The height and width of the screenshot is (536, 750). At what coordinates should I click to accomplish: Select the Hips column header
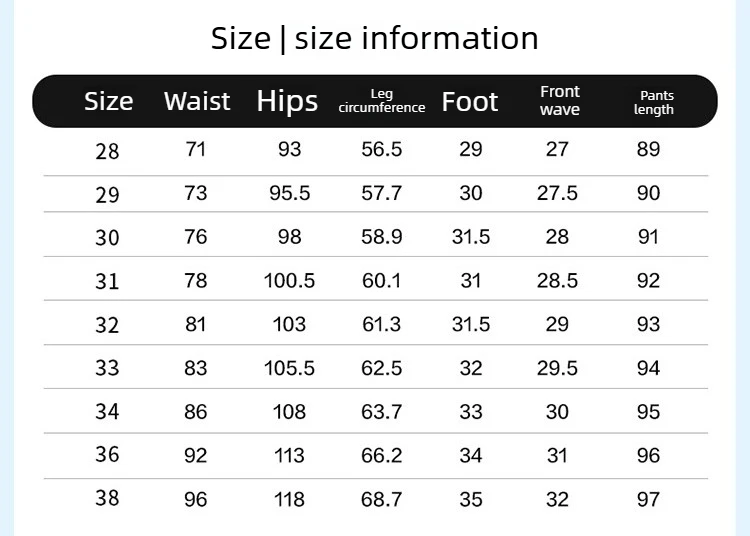point(287,101)
